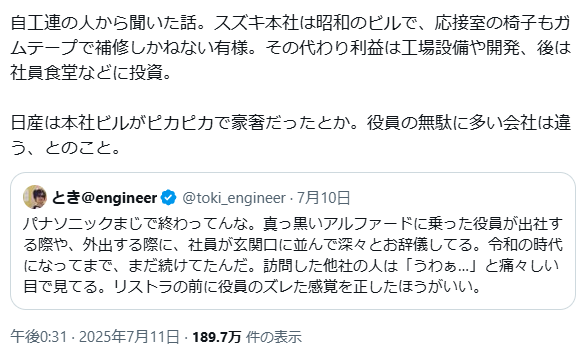Click empty space right of 7月10日 in the quote card
Screen dimensions: 586x363
pos(460,197)
